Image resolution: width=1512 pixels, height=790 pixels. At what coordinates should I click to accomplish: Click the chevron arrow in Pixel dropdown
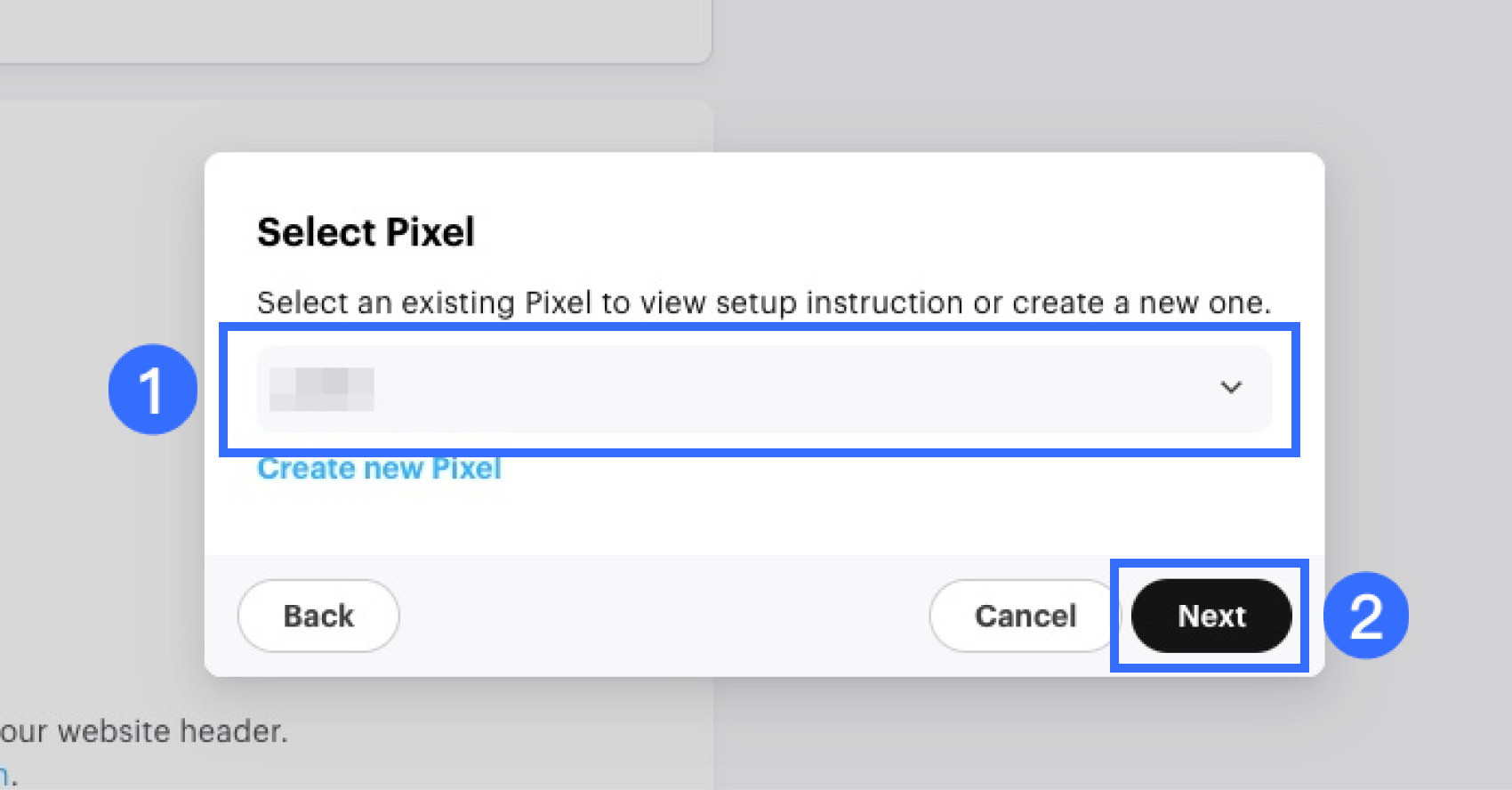pos(1230,387)
